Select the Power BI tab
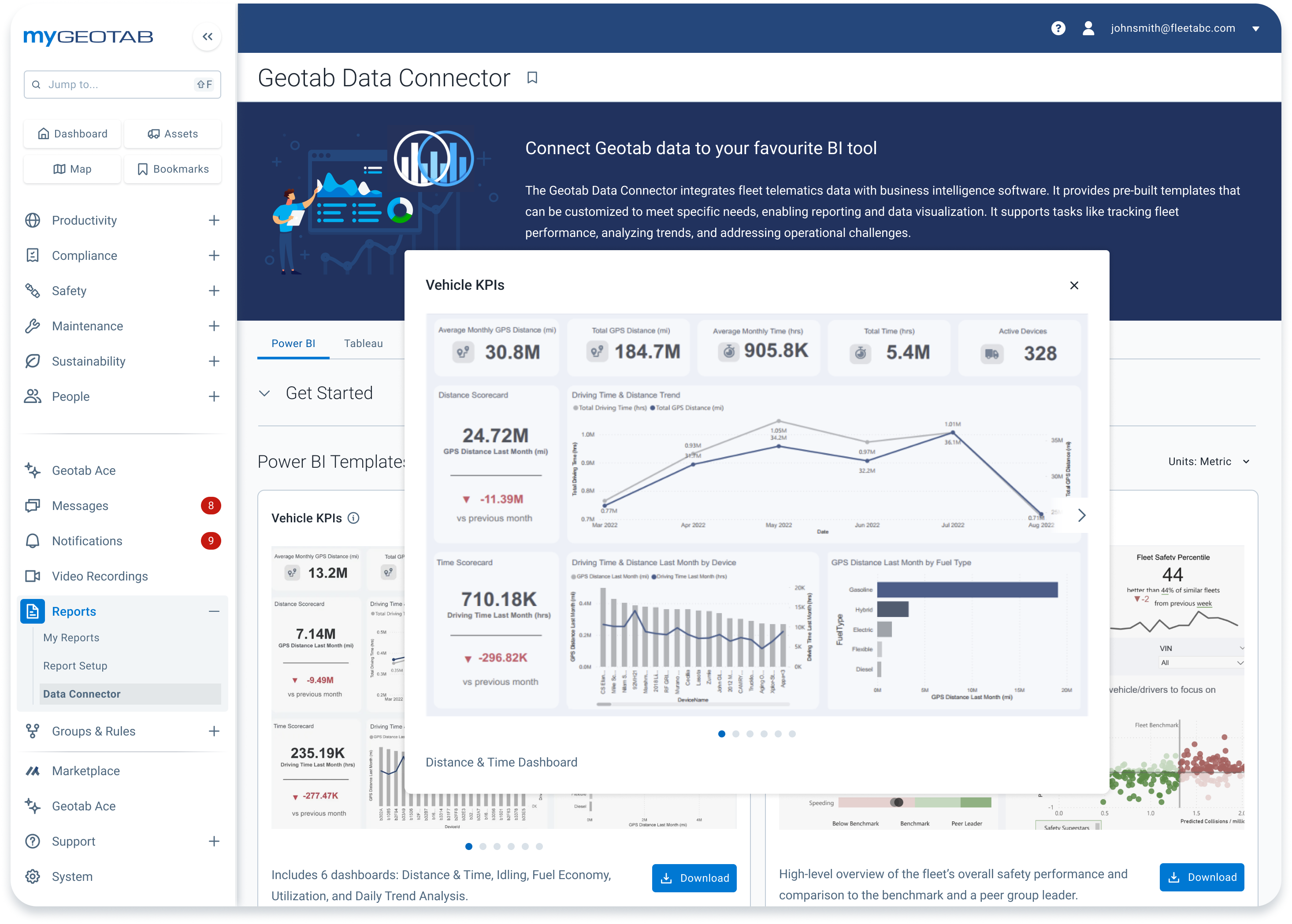This screenshot has height=924, width=1292. [x=293, y=344]
